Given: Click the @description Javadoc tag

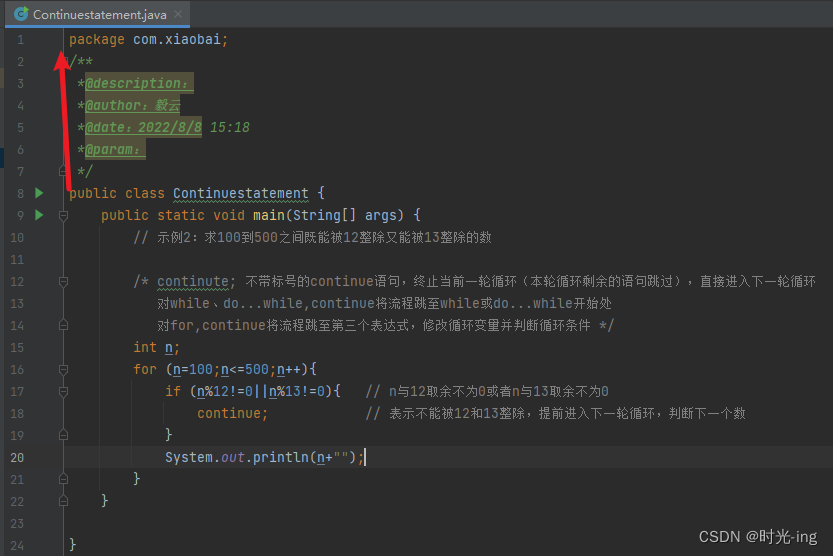Looking at the screenshot, I should tap(135, 83).
